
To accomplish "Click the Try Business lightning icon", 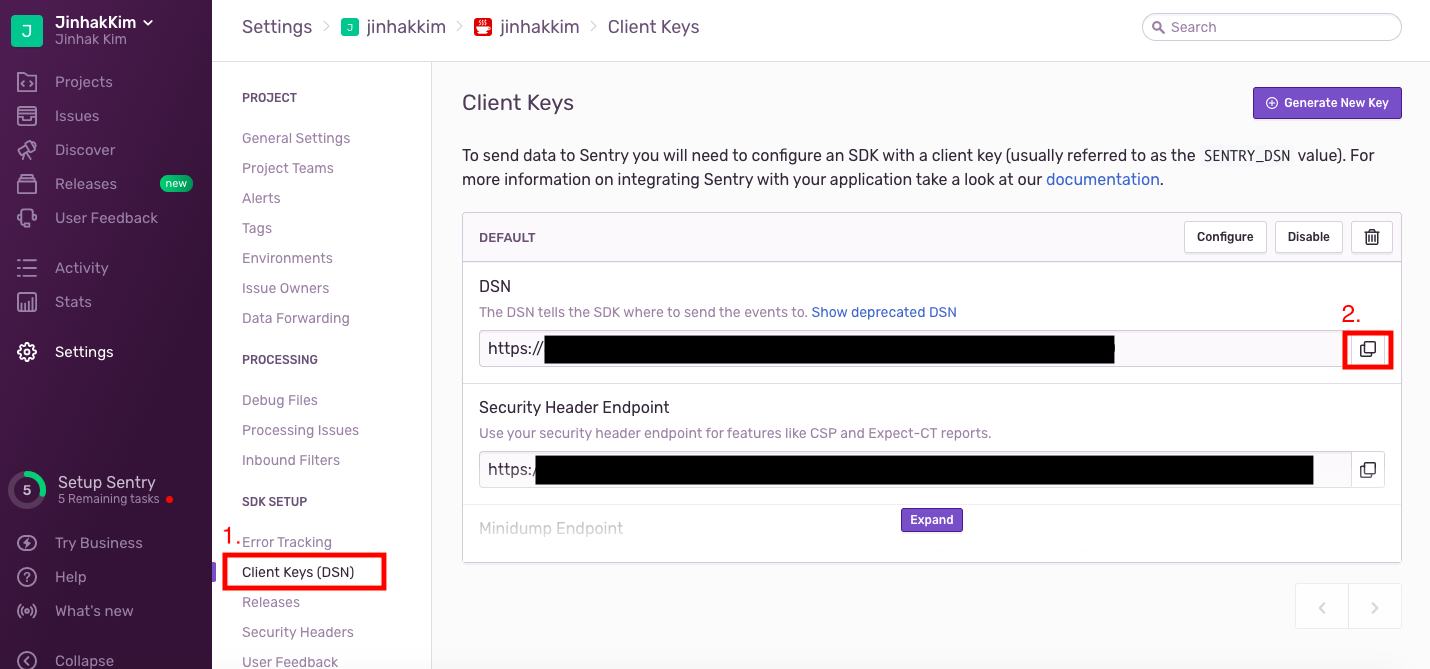I will click(27, 543).
